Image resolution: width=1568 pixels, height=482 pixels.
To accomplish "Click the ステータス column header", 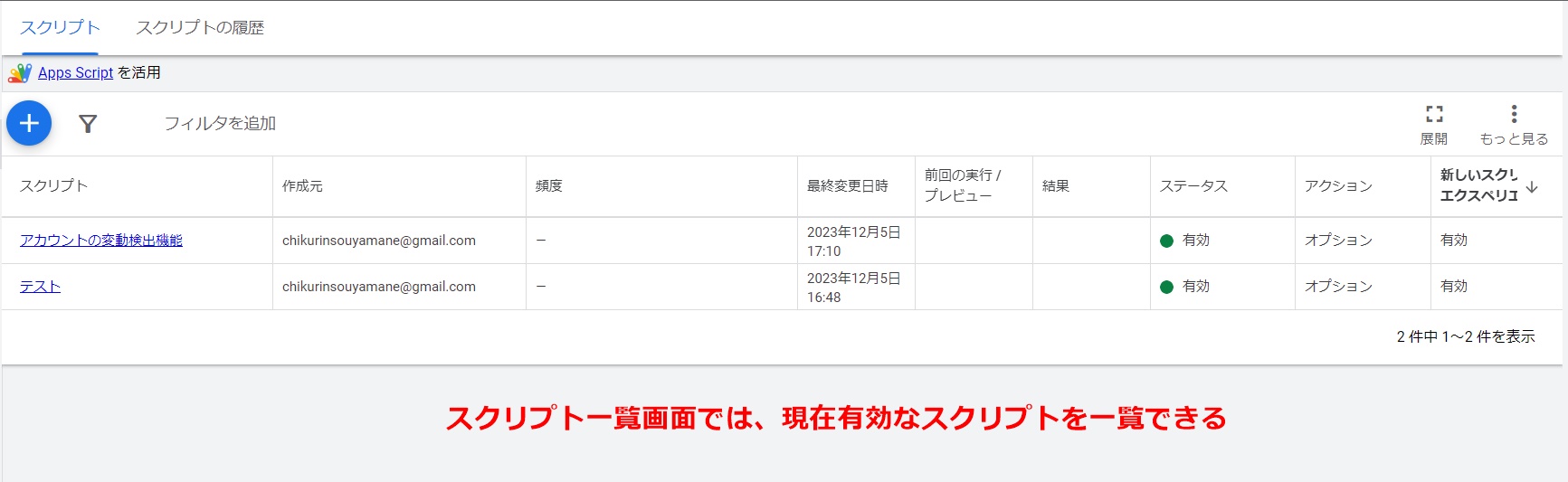I will pyautogui.click(x=1193, y=186).
